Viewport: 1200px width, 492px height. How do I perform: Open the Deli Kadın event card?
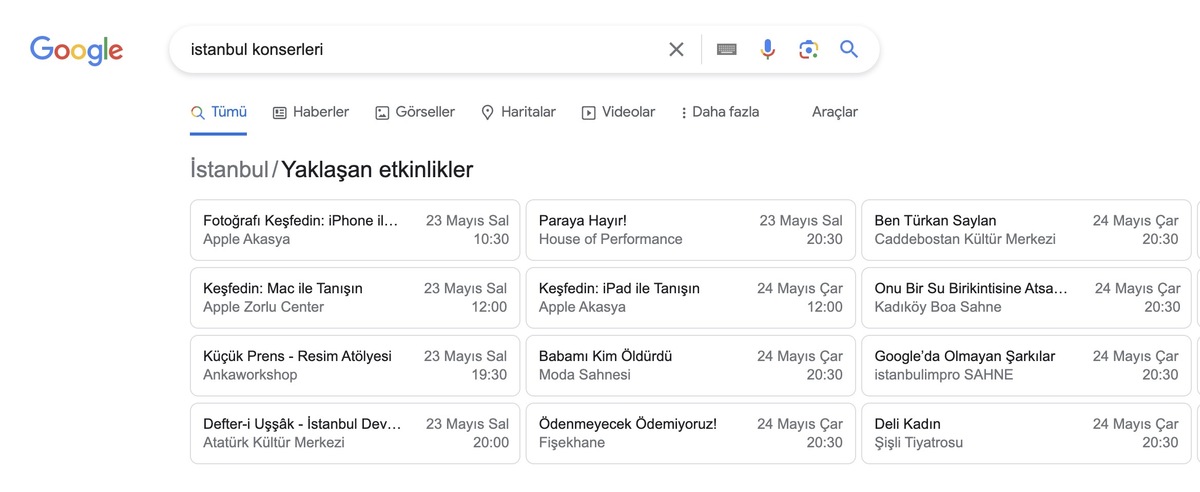[1026, 433]
